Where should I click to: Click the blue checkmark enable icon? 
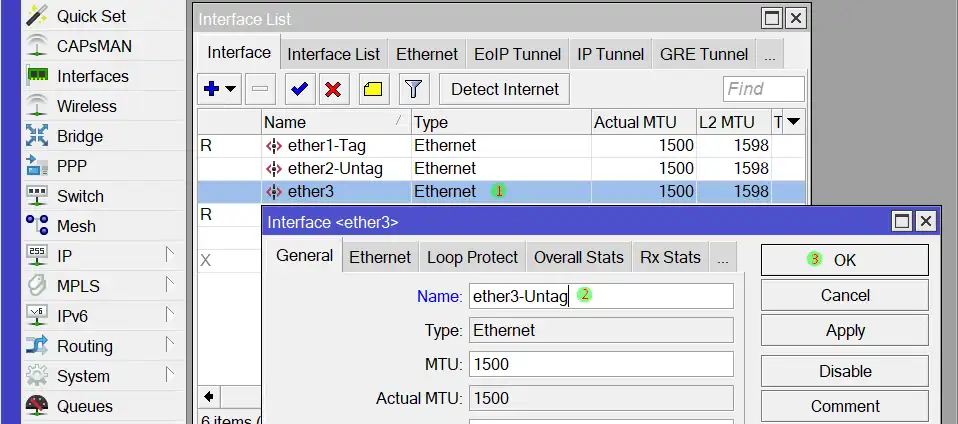point(298,89)
